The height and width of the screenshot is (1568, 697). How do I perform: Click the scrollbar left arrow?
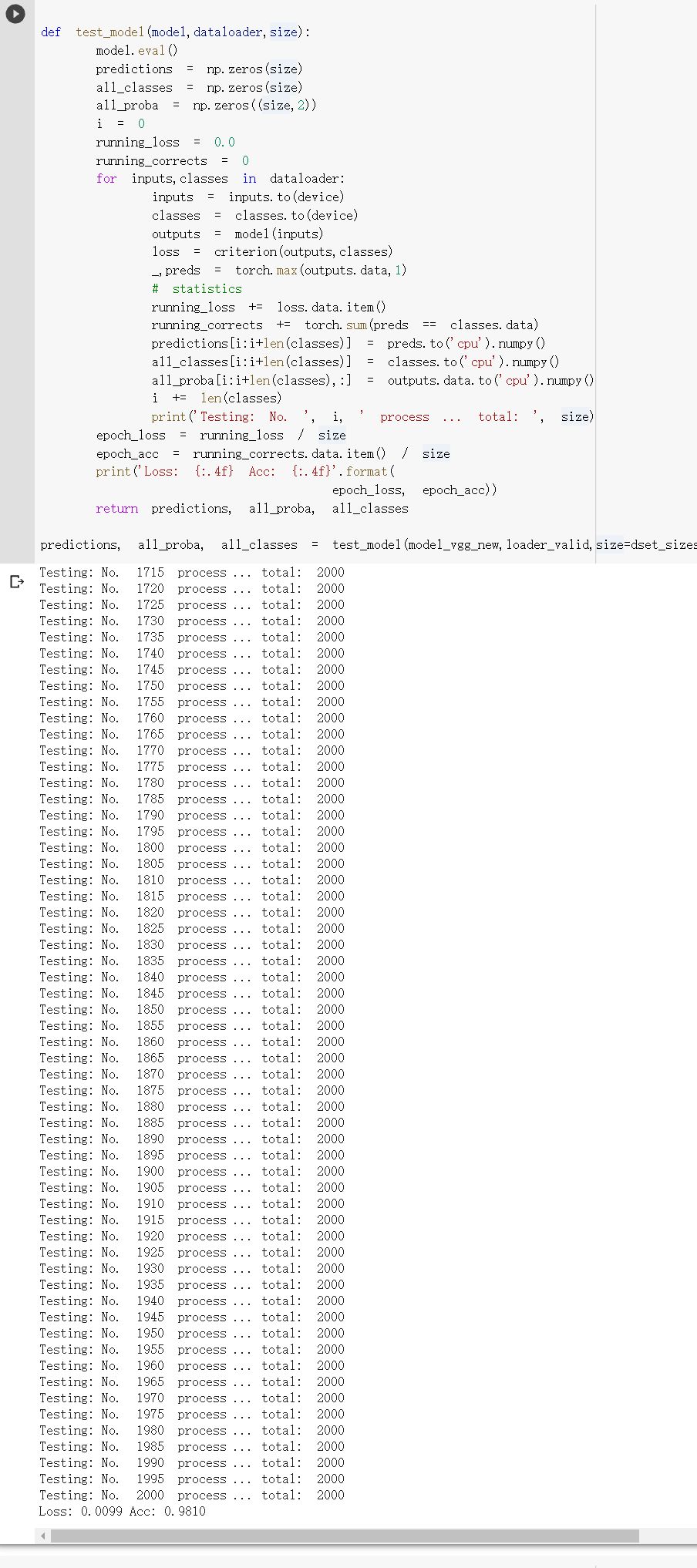[x=42, y=1536]
